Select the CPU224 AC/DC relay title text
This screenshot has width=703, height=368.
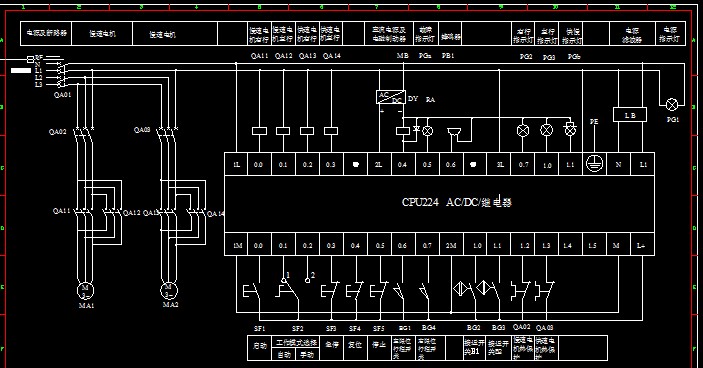tap(456, 202)
